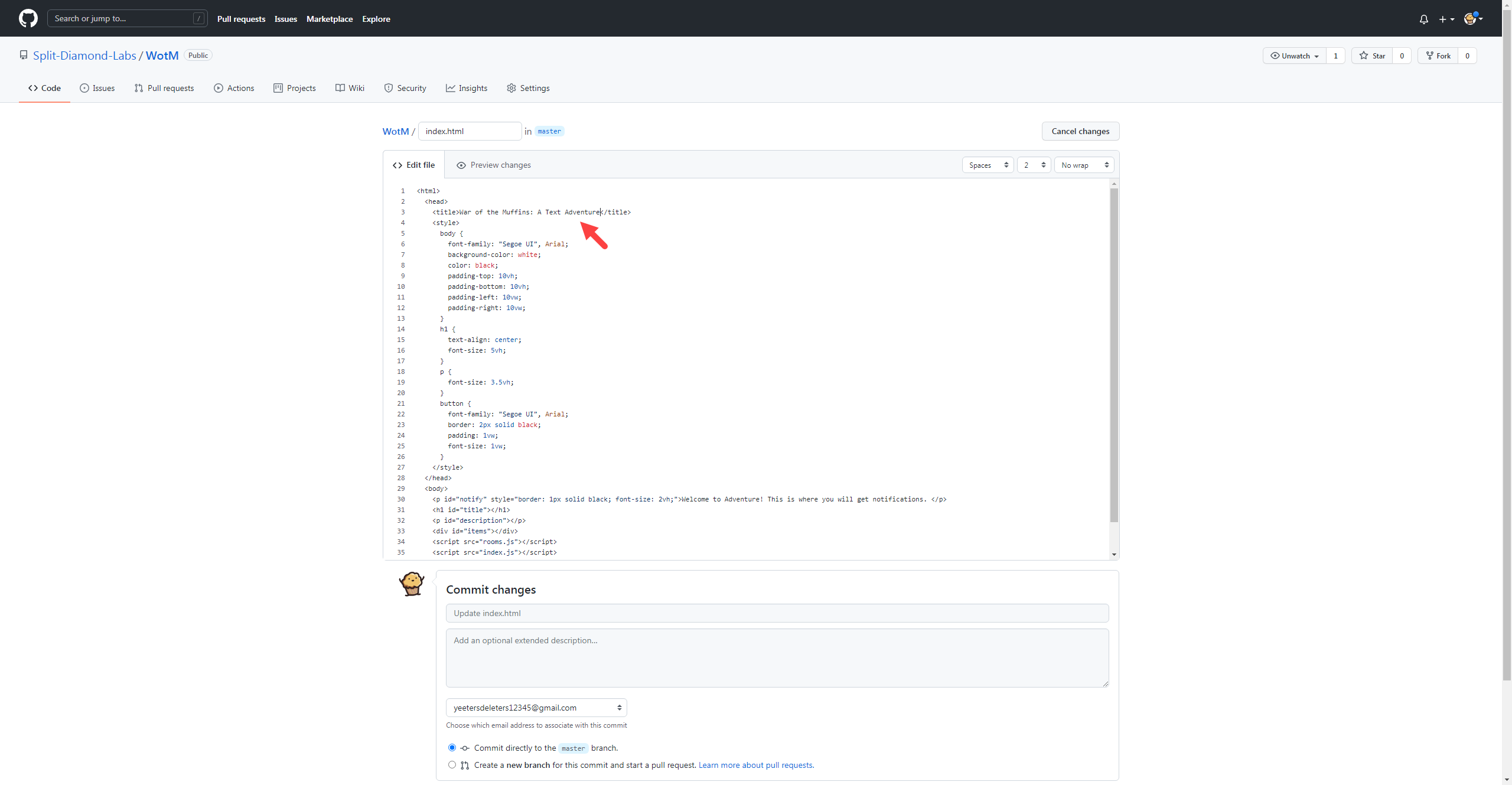Open the commit email address dropdown
1512x785 pixels.
[x=536, y=708]
